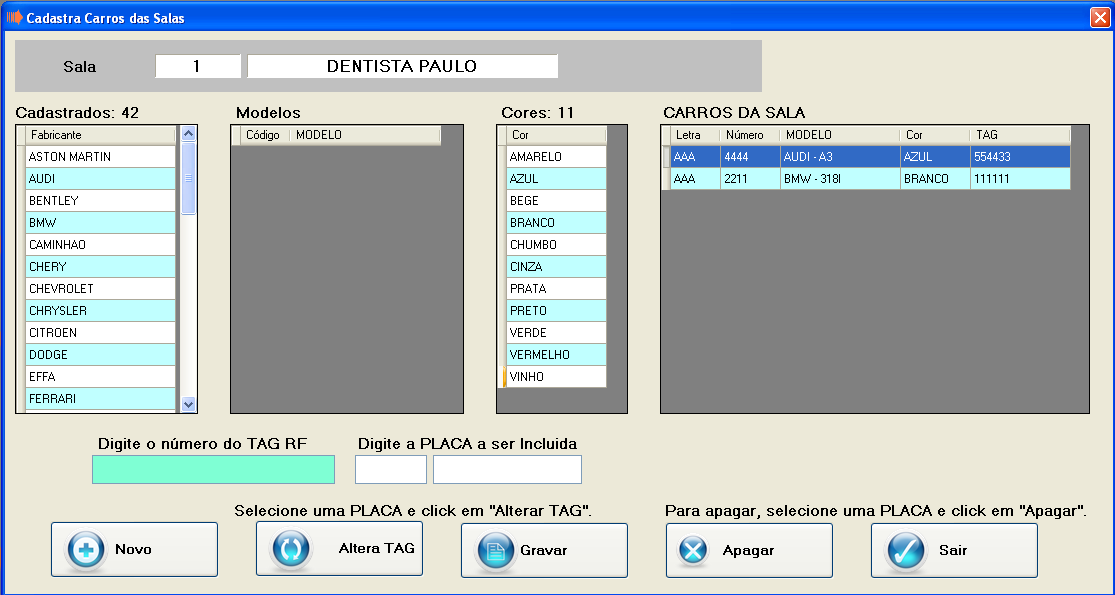
Task: Click the MODELO header in Carros da Sala
Action: coord(840,135)
